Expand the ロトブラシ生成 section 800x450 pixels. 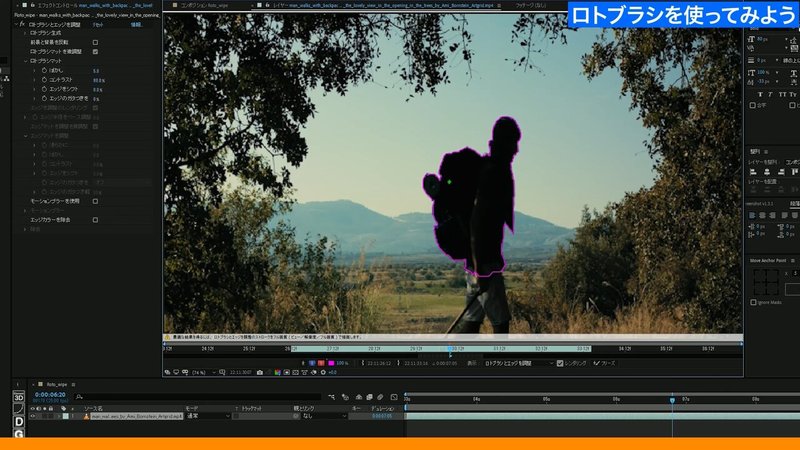coord(26,33)
